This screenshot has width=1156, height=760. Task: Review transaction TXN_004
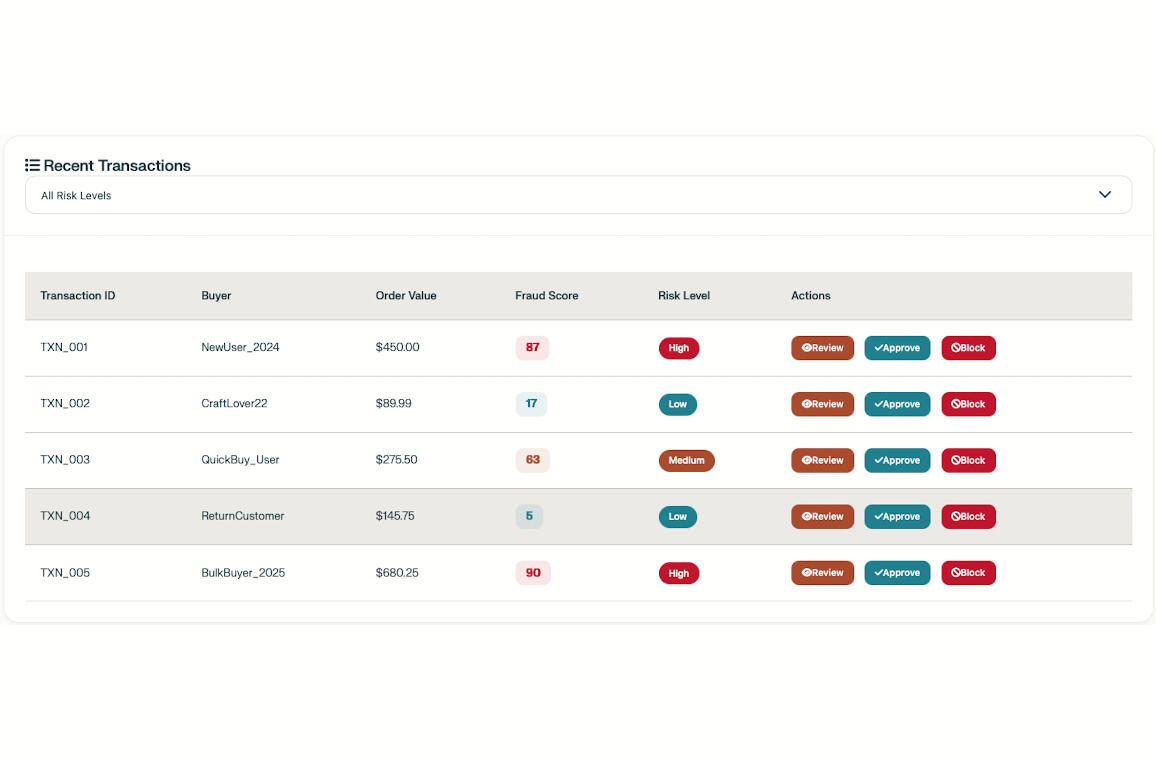tap(822, 517)
